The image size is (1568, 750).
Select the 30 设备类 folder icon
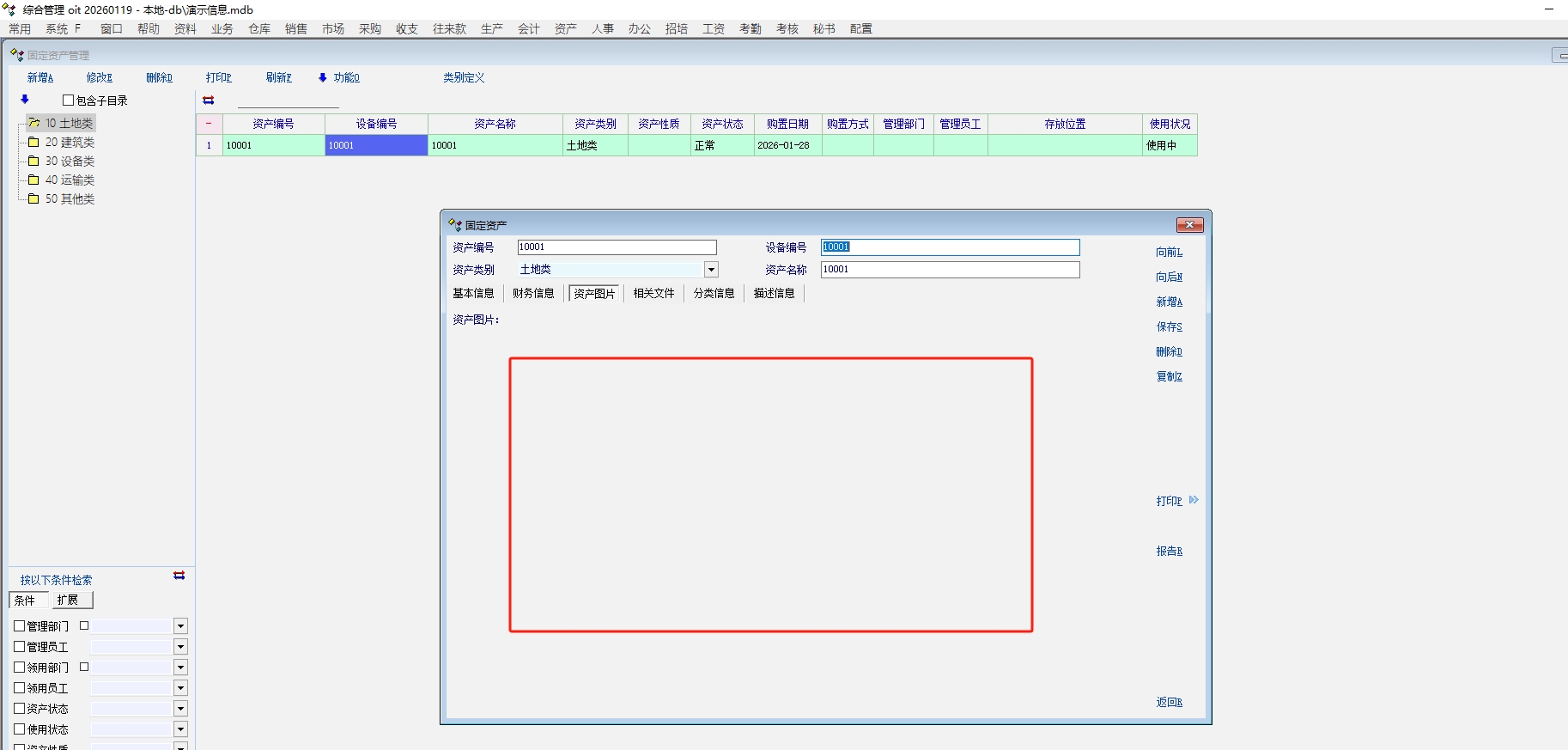tap(33, 161)
